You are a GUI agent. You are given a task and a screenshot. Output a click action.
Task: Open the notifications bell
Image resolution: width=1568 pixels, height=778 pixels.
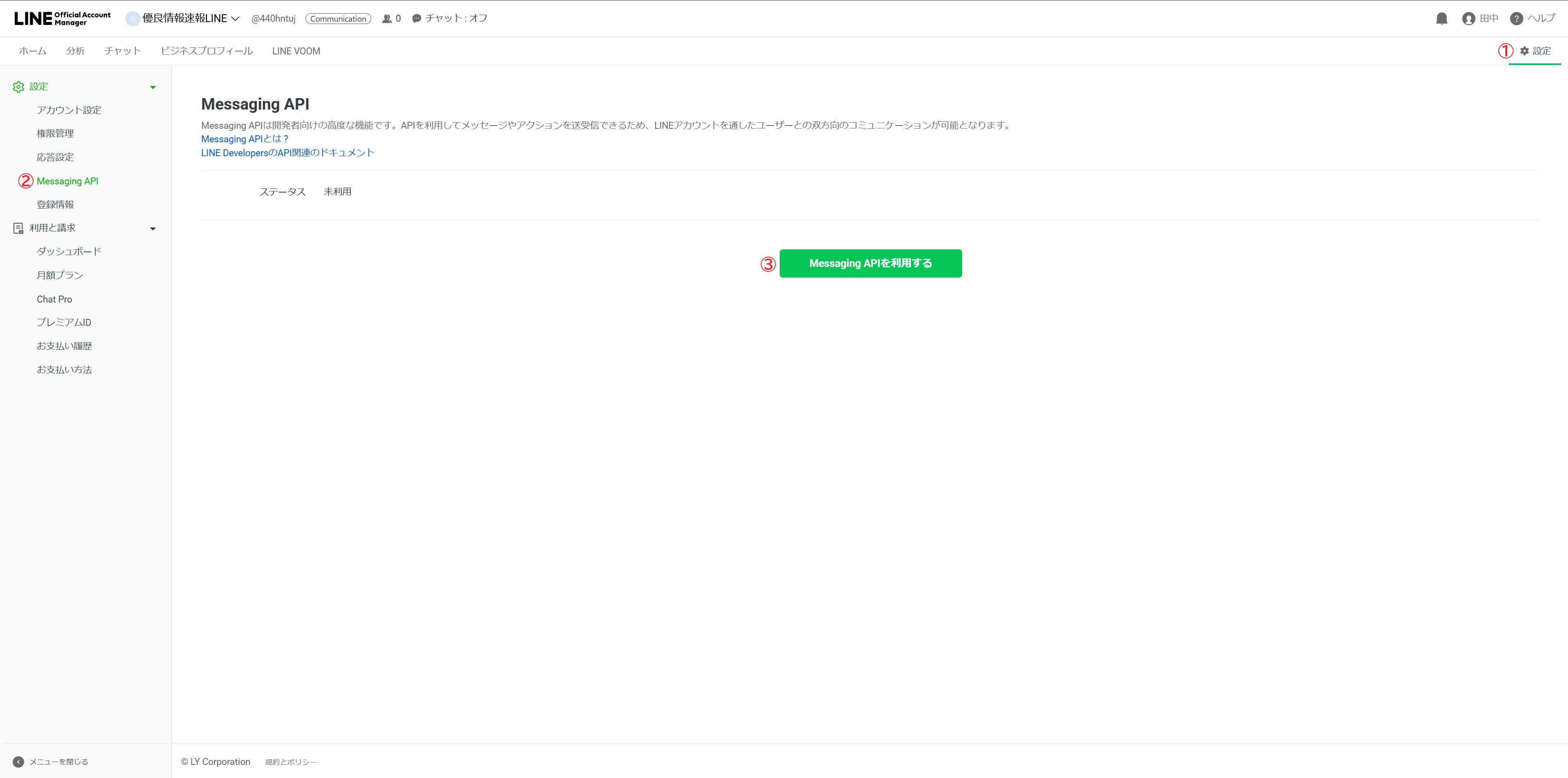(x=1441, y=19)
